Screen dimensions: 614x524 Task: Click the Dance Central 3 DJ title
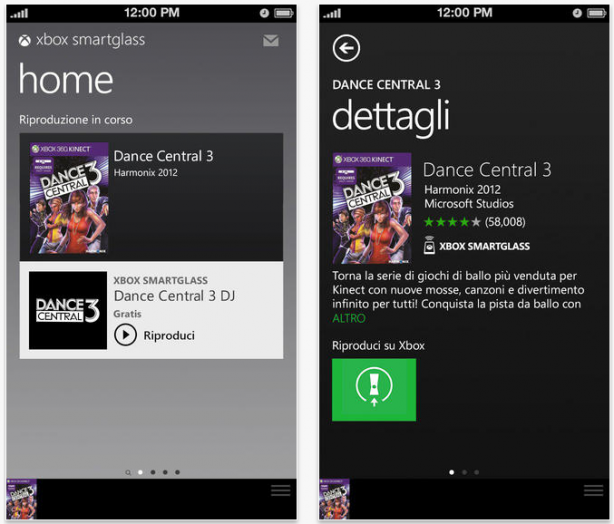click(174, 296)
